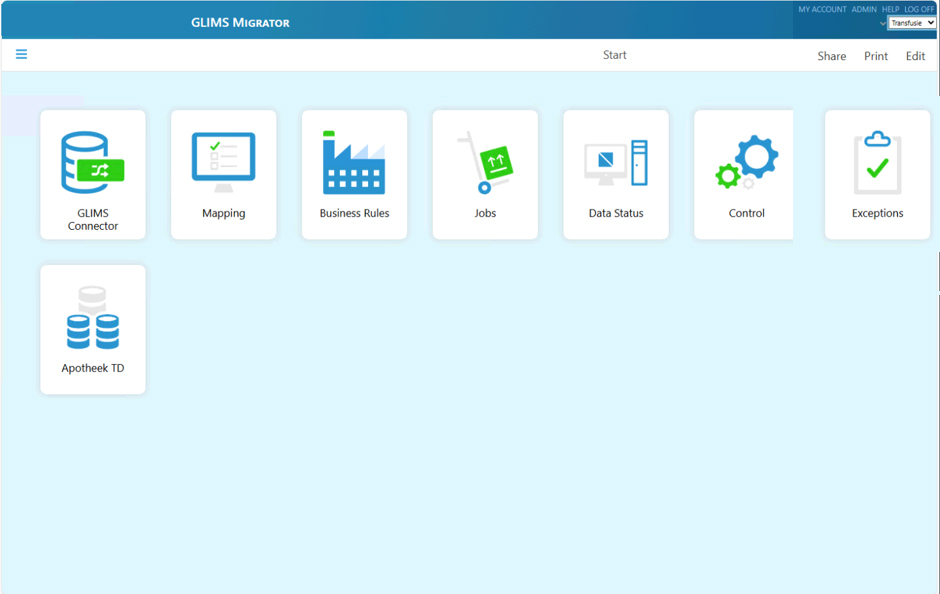Open MY ACCOUNT in top menu
The height and width of the screenshot is (594, 940).
[822, 9]
